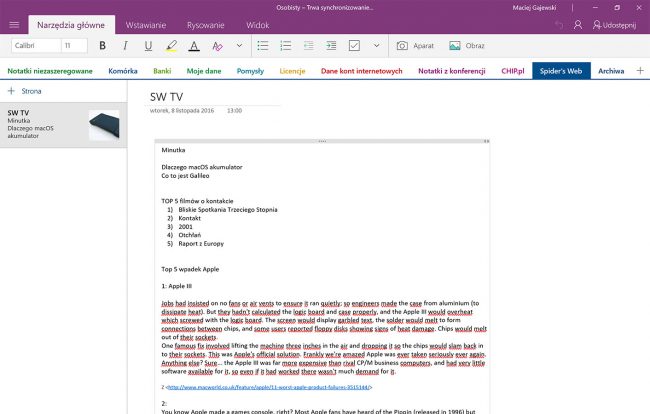The image size is (650, 414).
Task: Click the Kontakt list item
Action: click(x=189, y=218)
